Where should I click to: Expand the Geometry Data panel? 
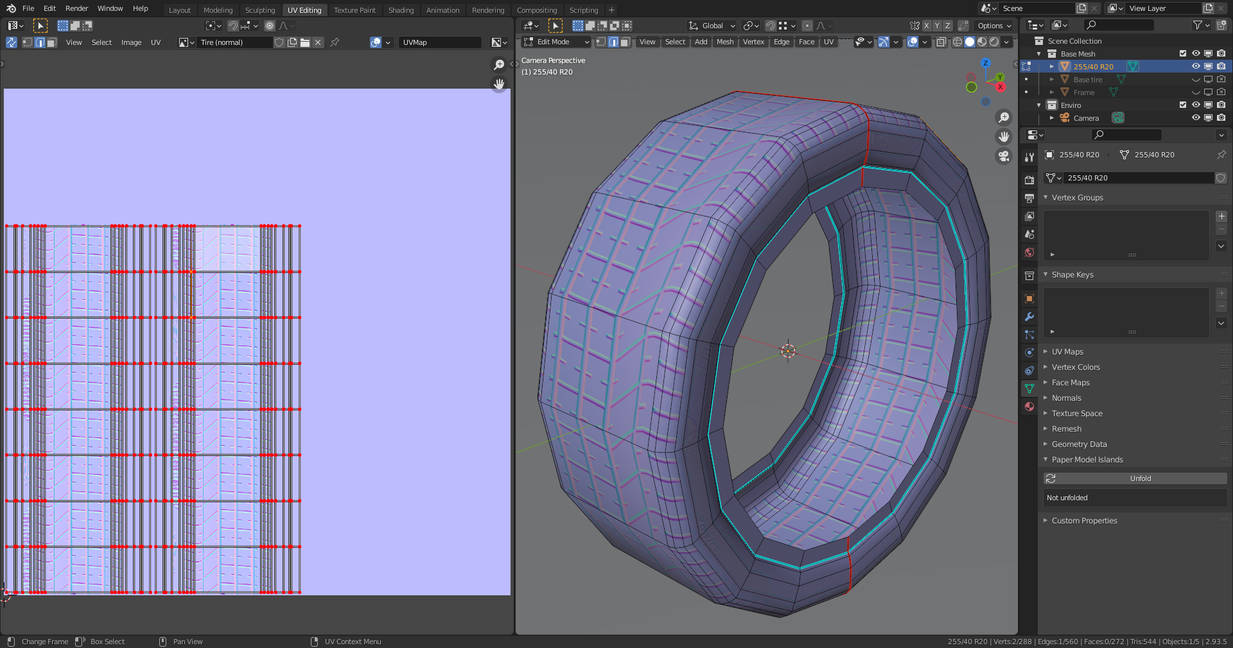coord(1078,444)
